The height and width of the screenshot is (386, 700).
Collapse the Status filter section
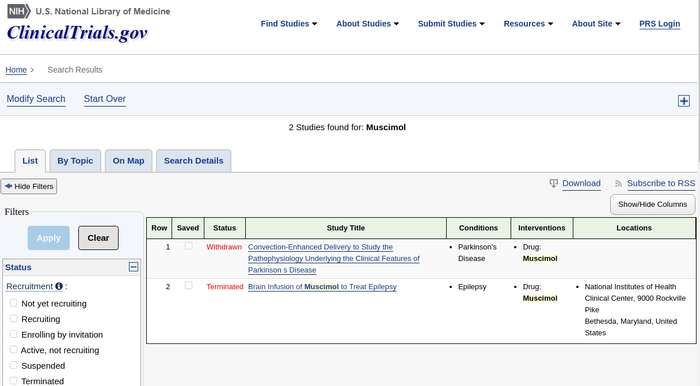pyautogui.click(x=133, y=267)
